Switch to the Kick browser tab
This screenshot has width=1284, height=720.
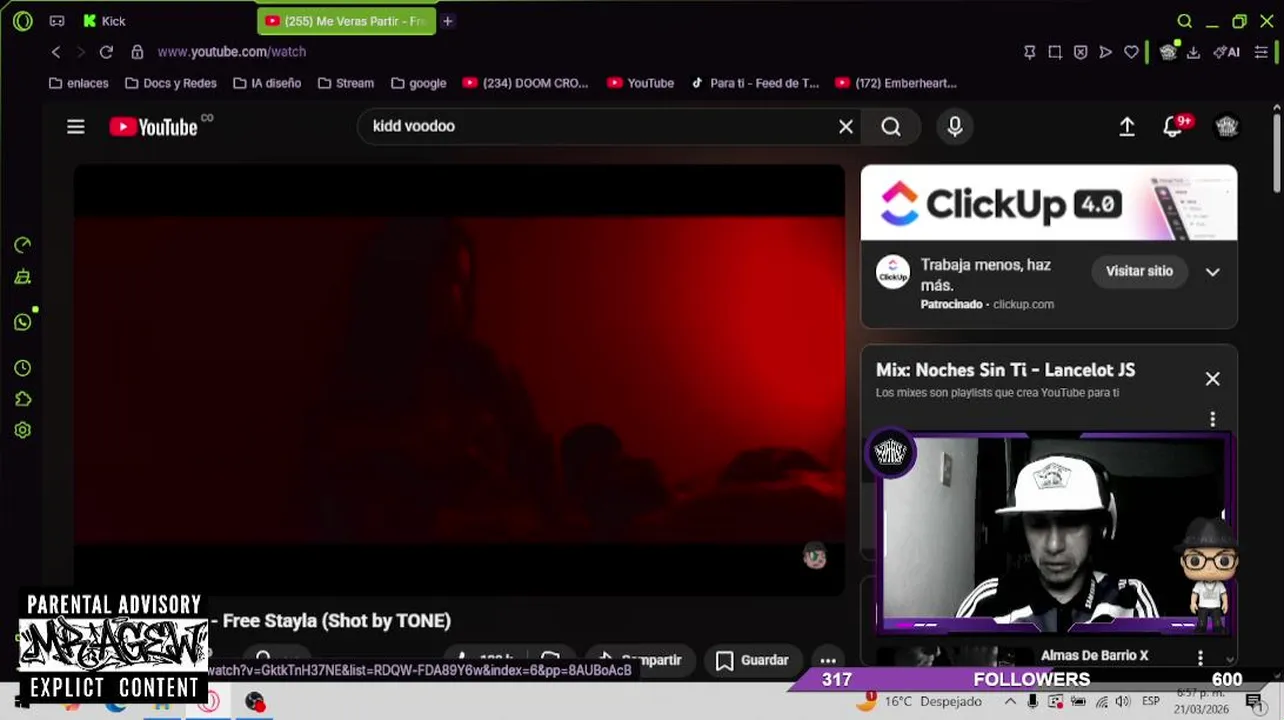click(105, 21)
